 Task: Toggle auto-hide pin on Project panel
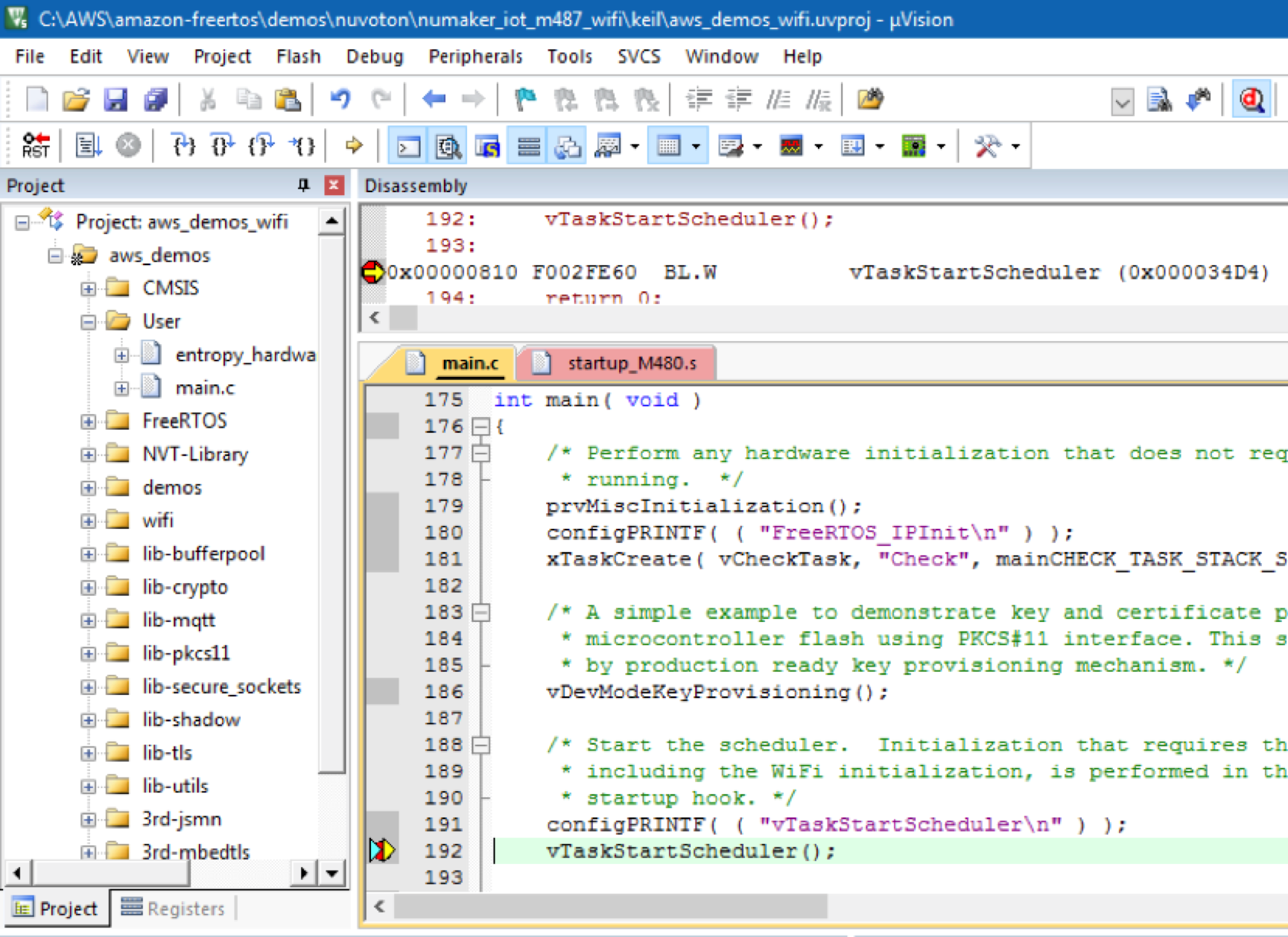[x=302, y=185]
